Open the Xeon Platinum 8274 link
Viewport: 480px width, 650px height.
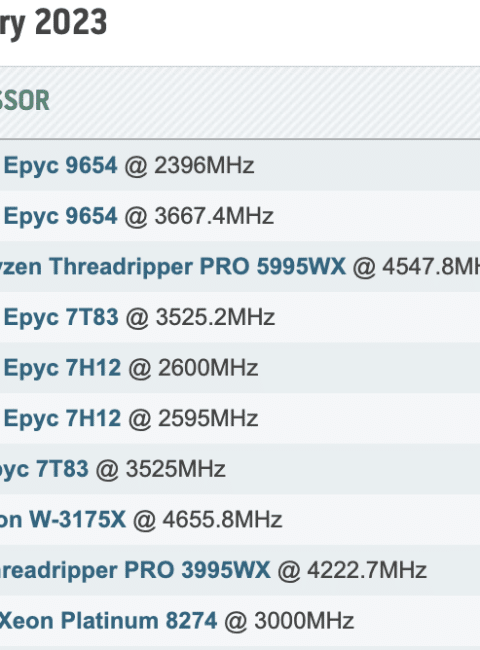click(108, 621)
